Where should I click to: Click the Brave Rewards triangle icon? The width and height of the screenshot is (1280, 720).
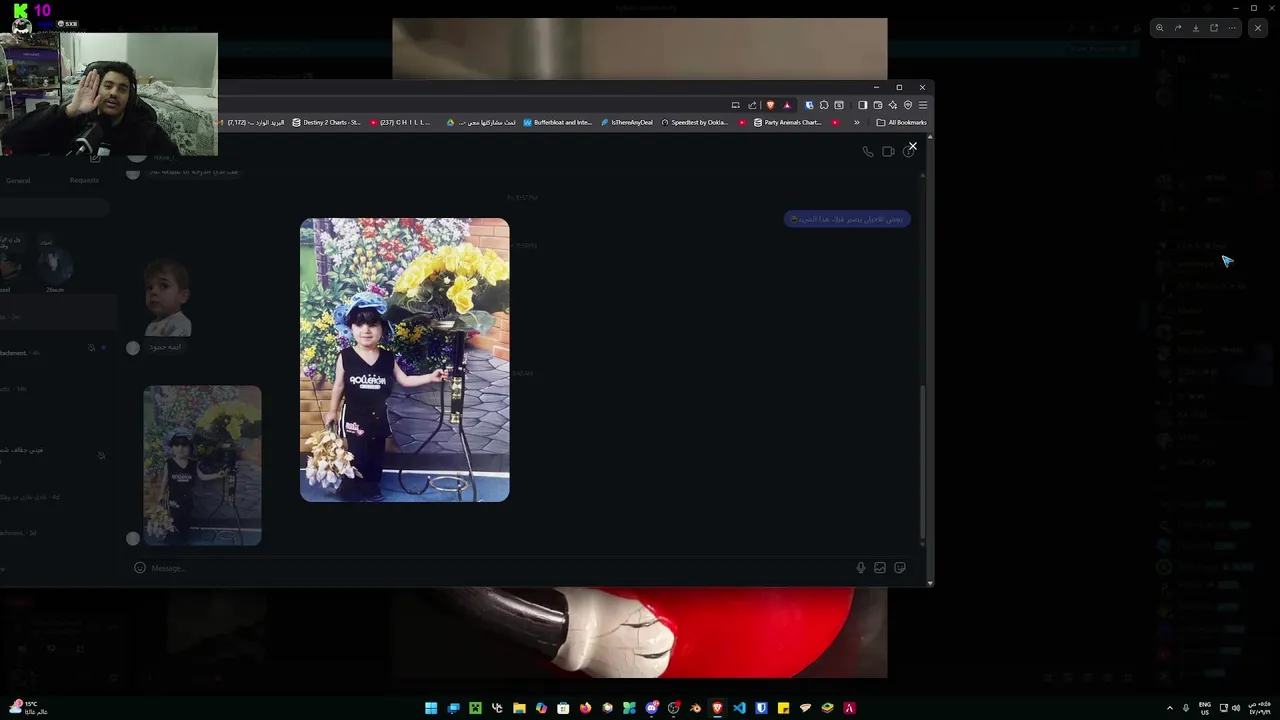(787, 105)
